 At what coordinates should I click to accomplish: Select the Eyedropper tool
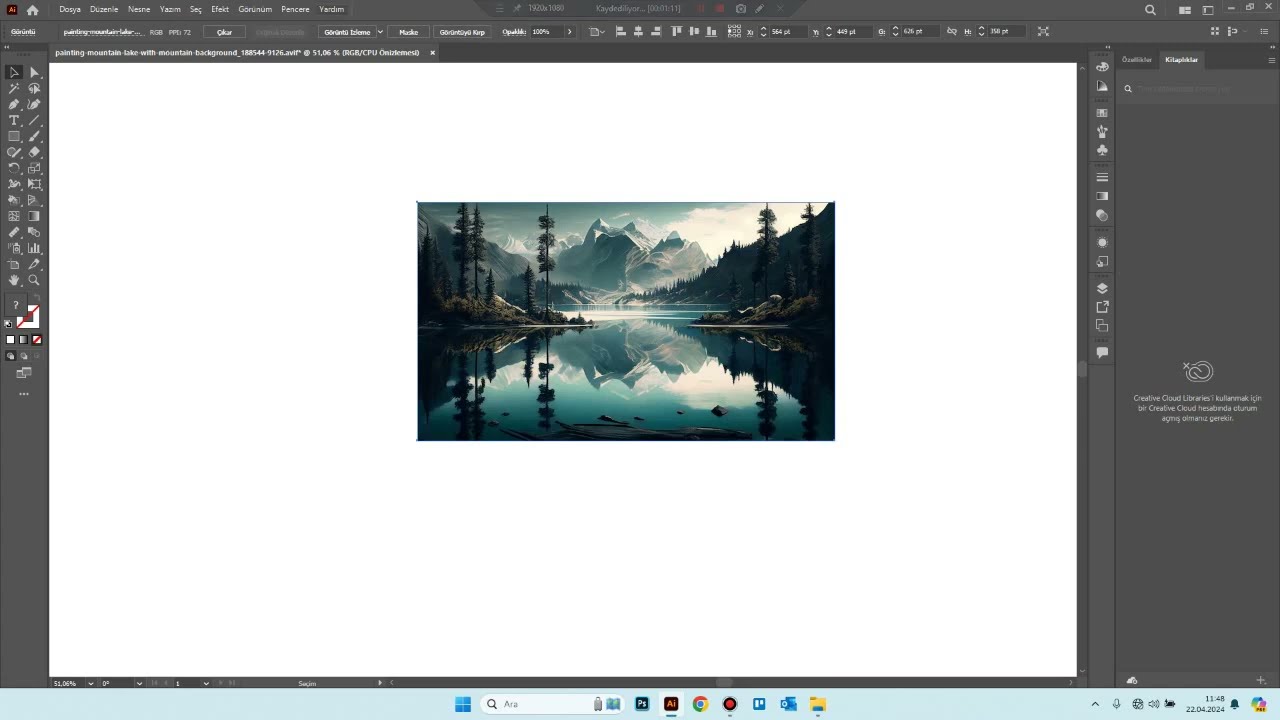(x=14, y=232)
